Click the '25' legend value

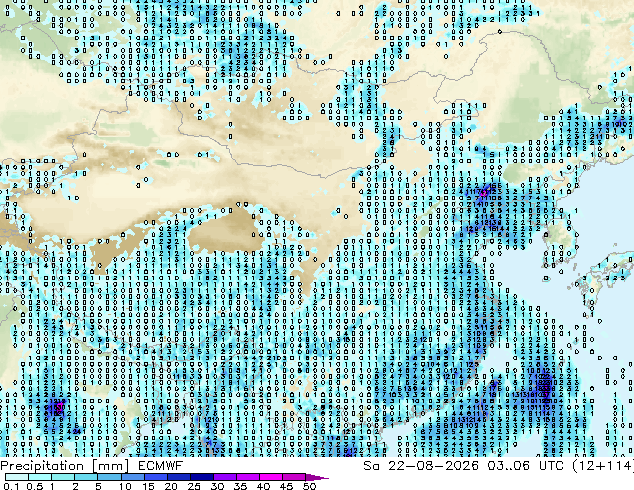point(194,486)
